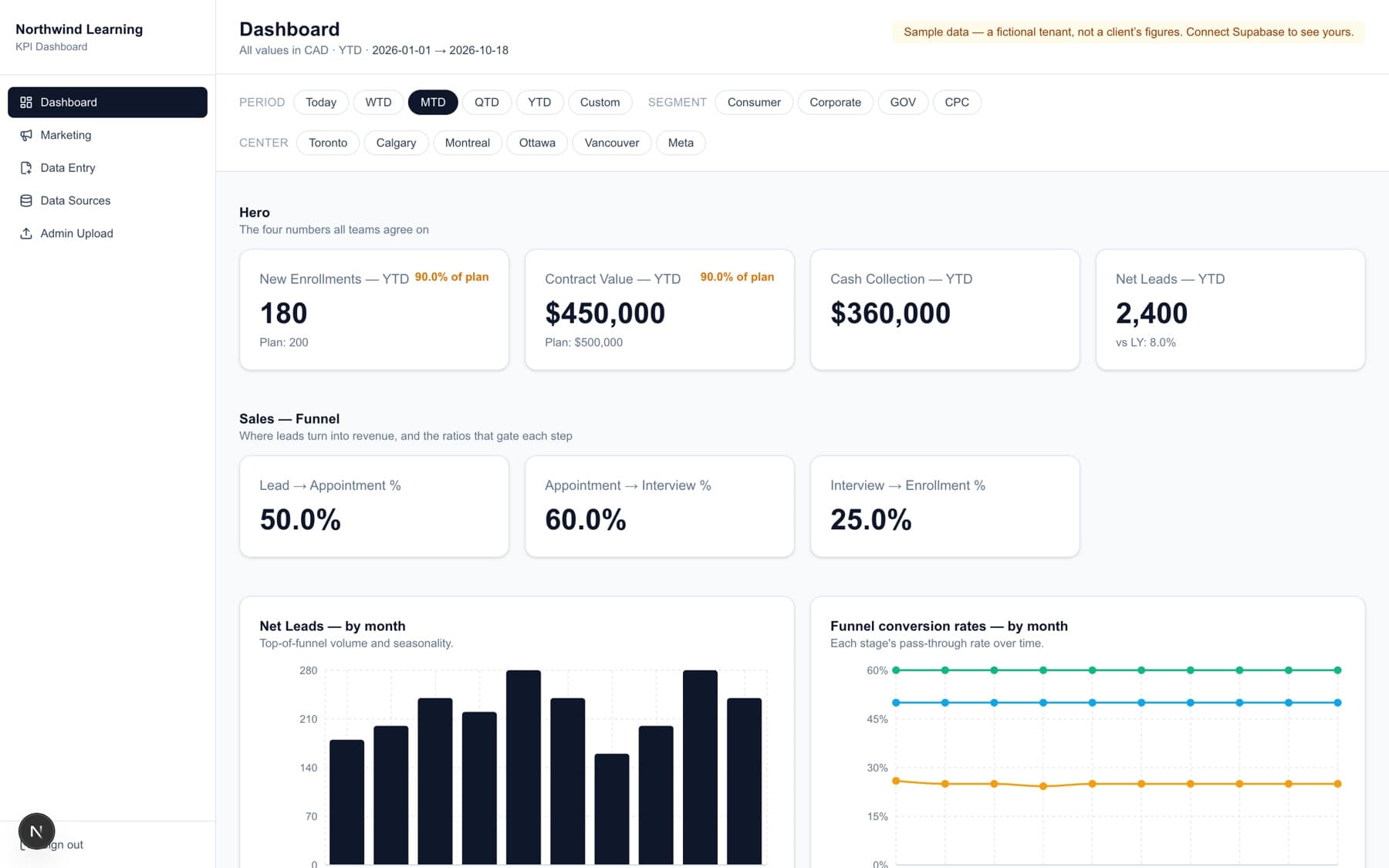Filter centers to Calgary
This screenshot has height=868, width=1389.
pyautogui.click(x=396, y=143)
